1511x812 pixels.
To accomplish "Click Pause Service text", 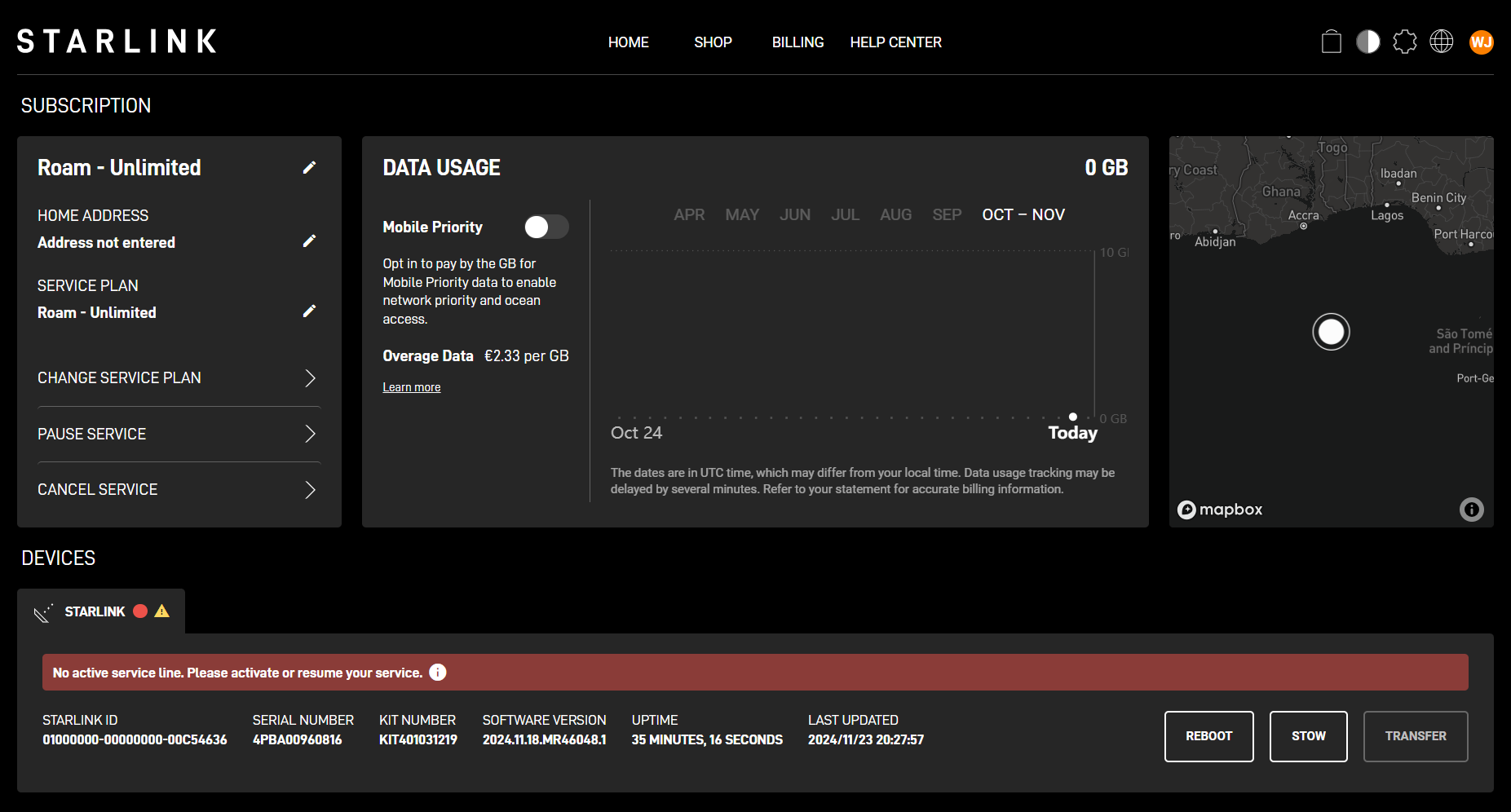I will tap(91, 434).
